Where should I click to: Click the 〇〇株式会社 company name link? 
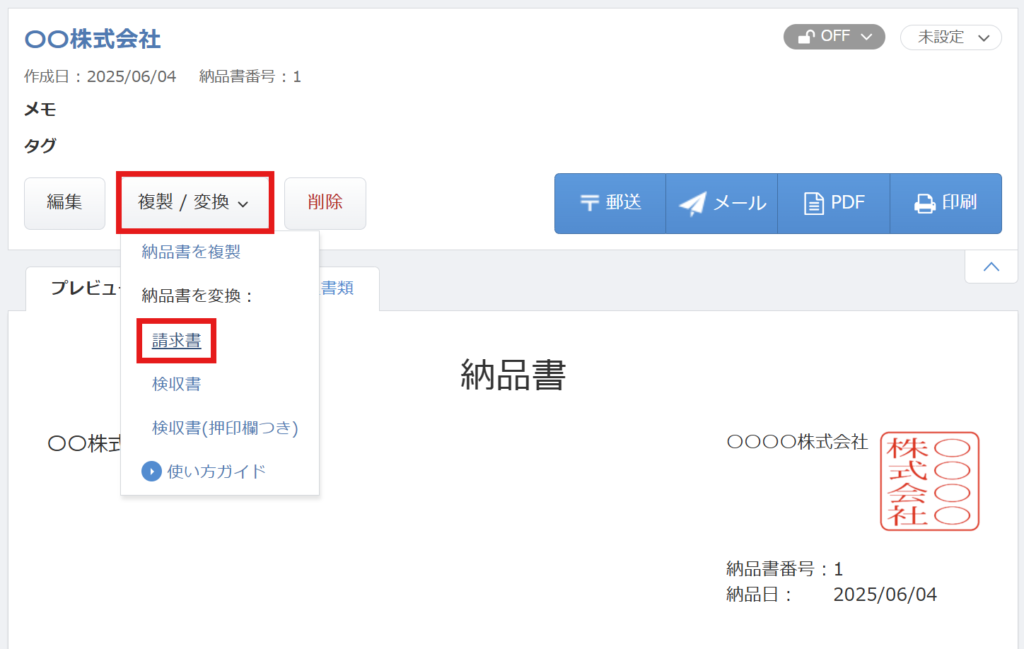92,39
